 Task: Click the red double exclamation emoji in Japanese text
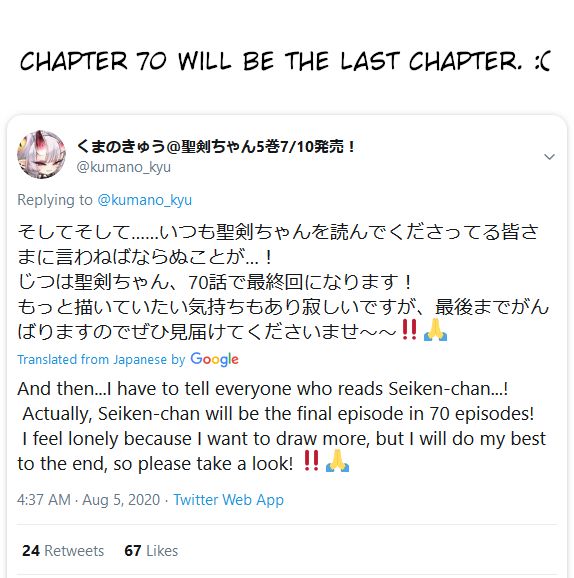[x=409, y=330]
